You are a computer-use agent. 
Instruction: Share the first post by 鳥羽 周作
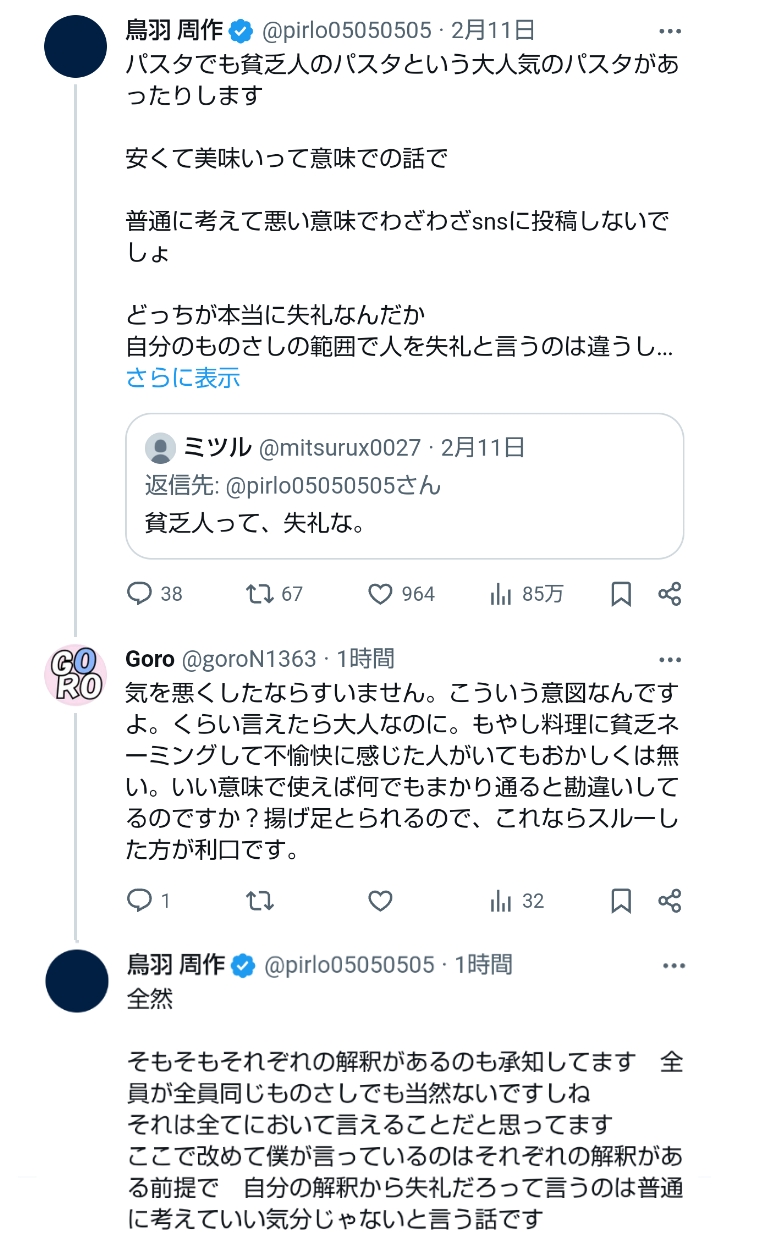(x=670, y=594)
